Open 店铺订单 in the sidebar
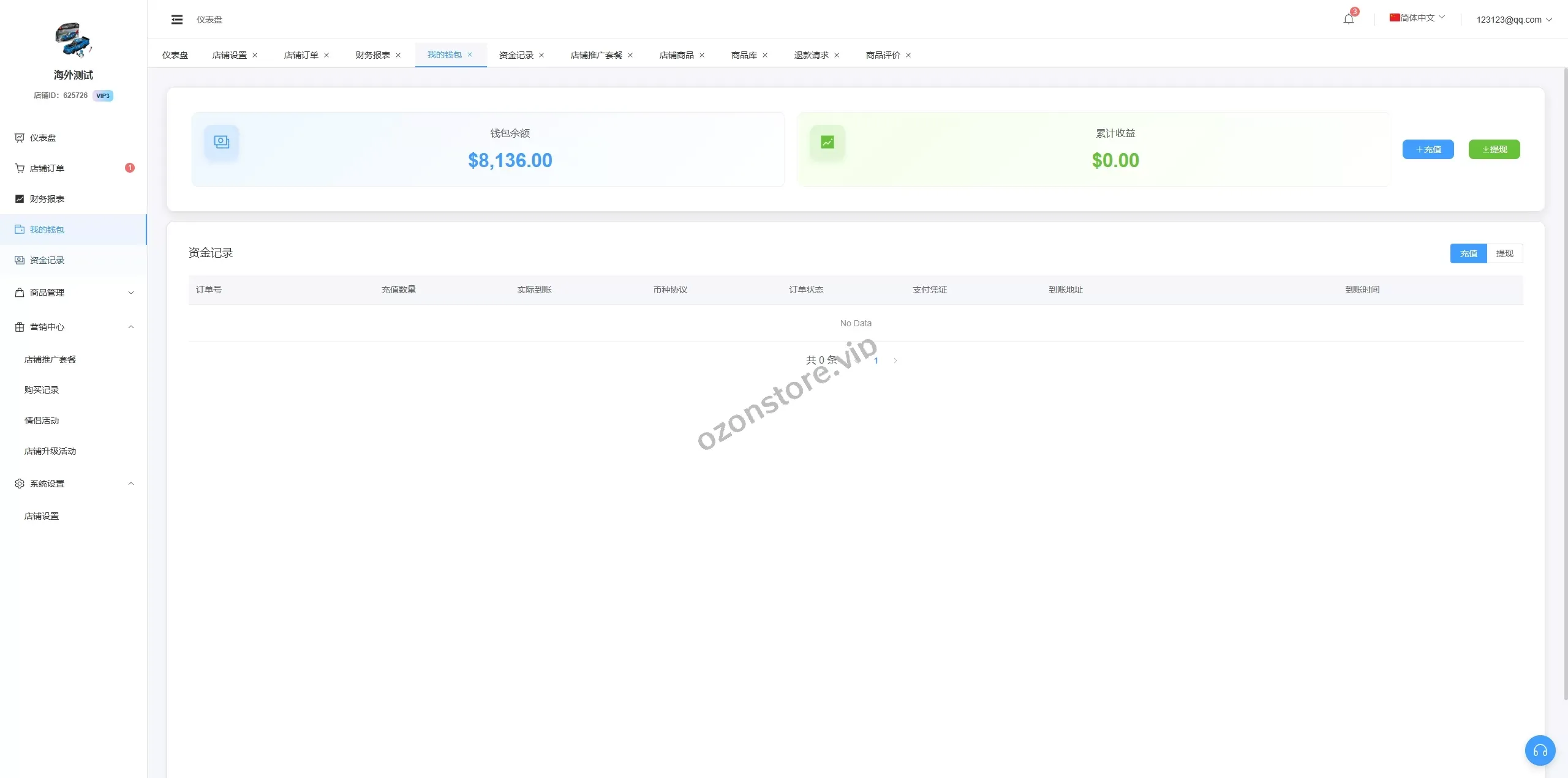Viewport: 1568px width, 778px height. tap(47, 168)
